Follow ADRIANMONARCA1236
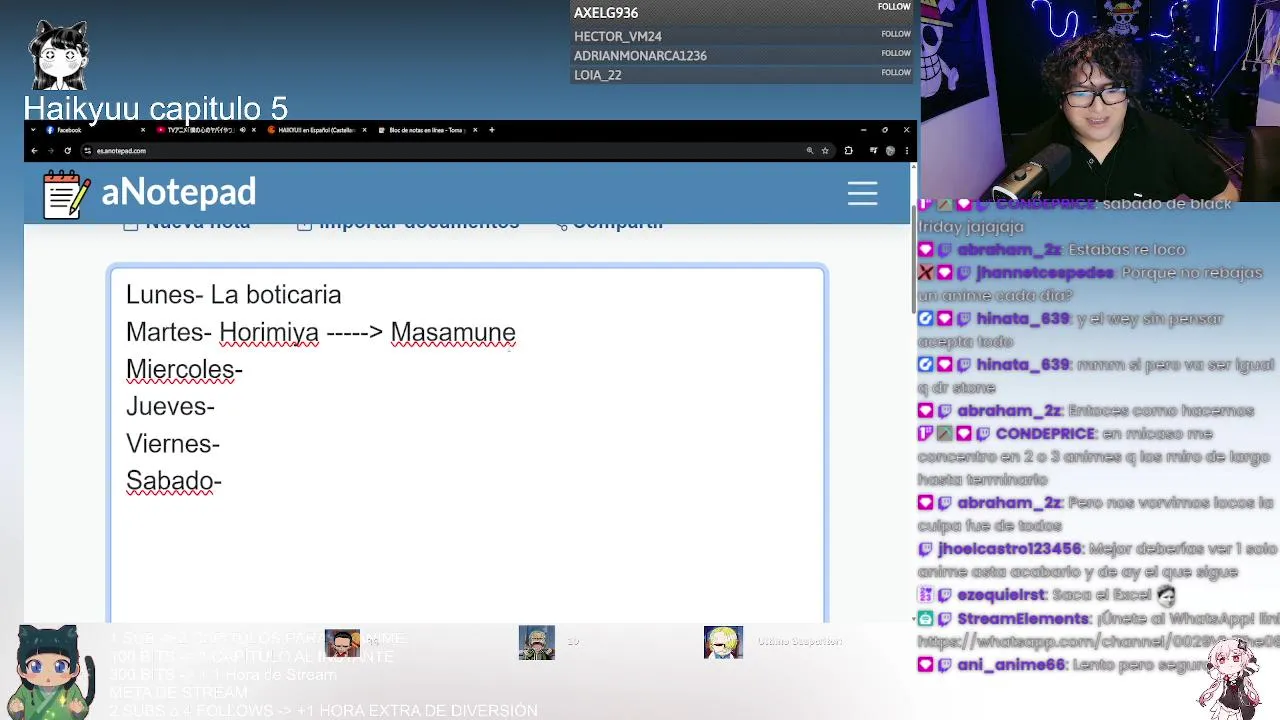 (896, 53)
